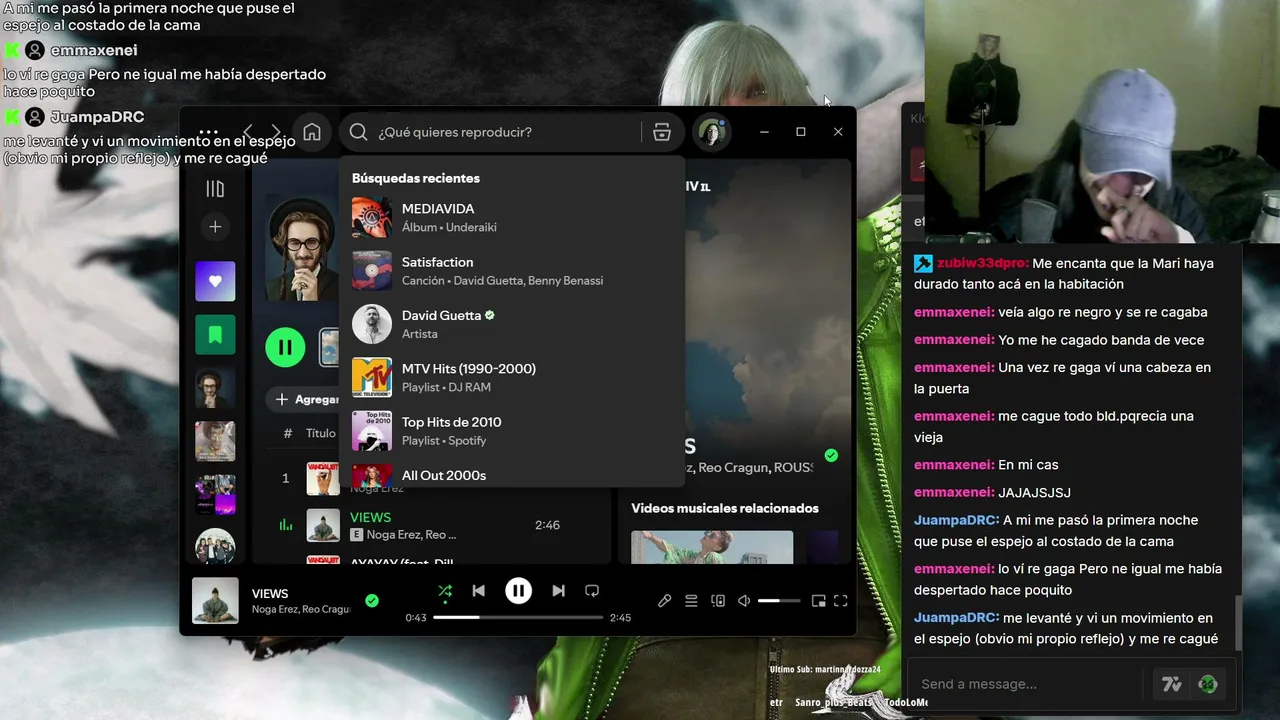Open the related music video thumbnail
1280x720 pixels.
pyautogui.click(x=712, y=547)
